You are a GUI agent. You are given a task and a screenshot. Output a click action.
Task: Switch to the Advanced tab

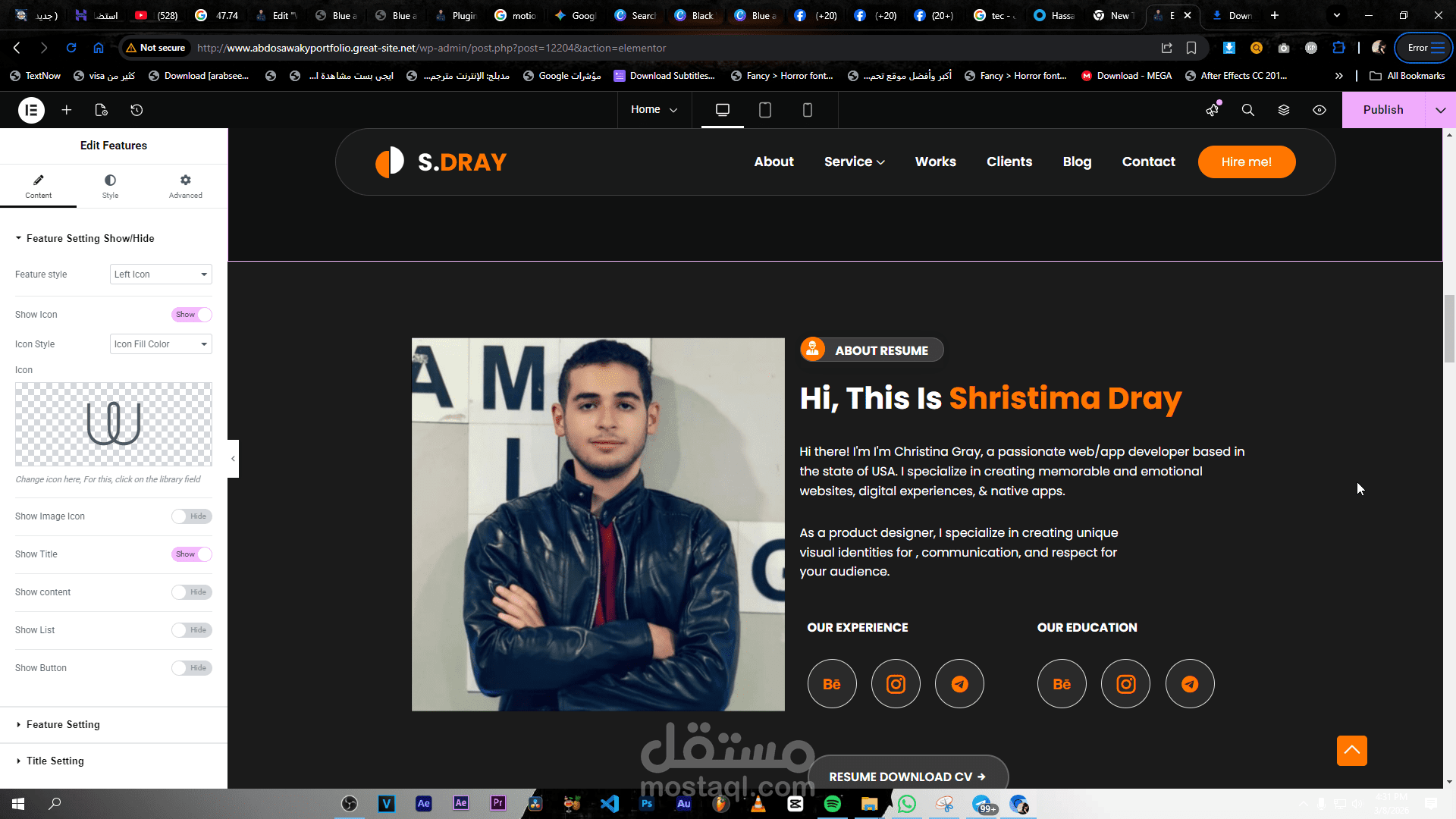(x=186, y=186)
